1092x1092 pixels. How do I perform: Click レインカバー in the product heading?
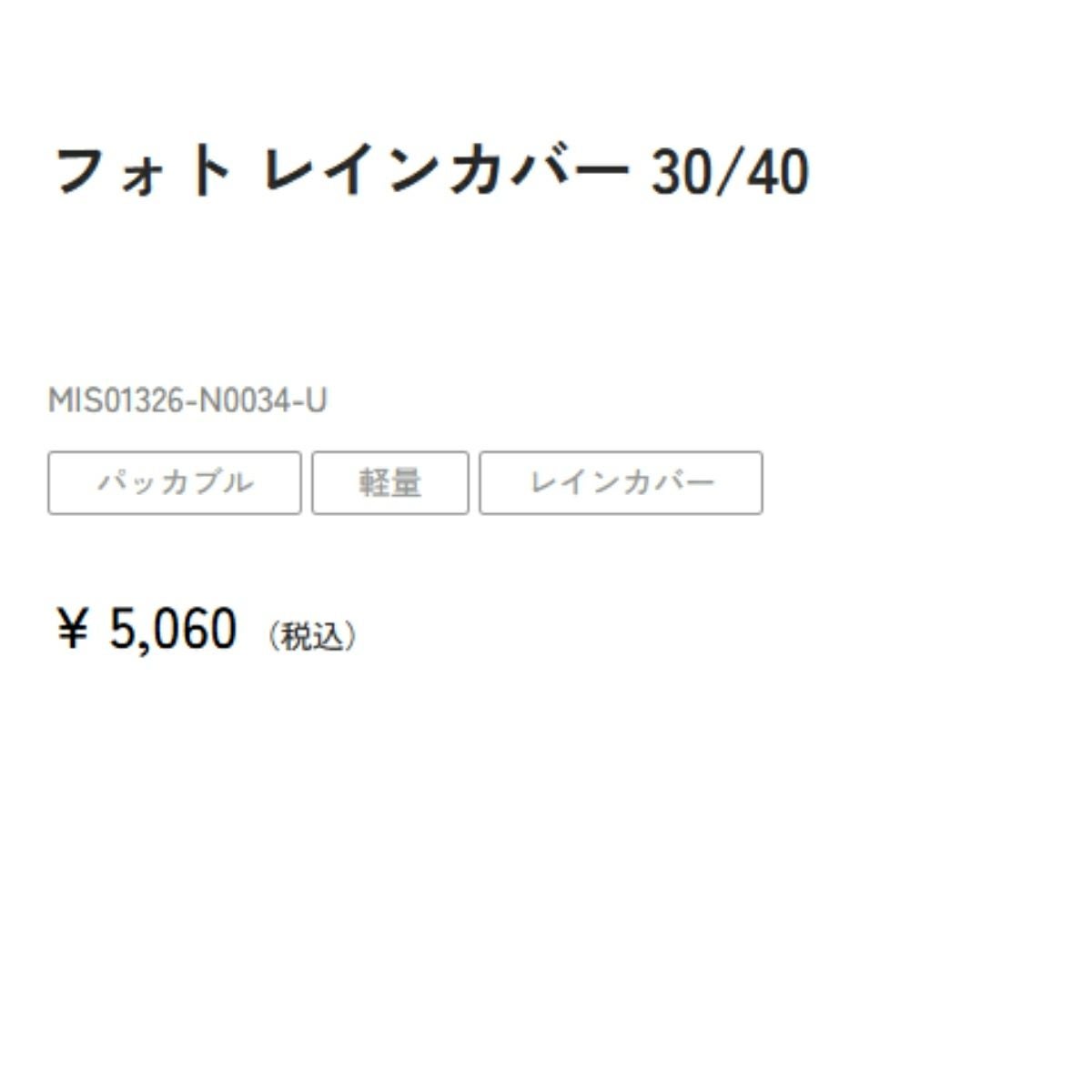point(446,173)
